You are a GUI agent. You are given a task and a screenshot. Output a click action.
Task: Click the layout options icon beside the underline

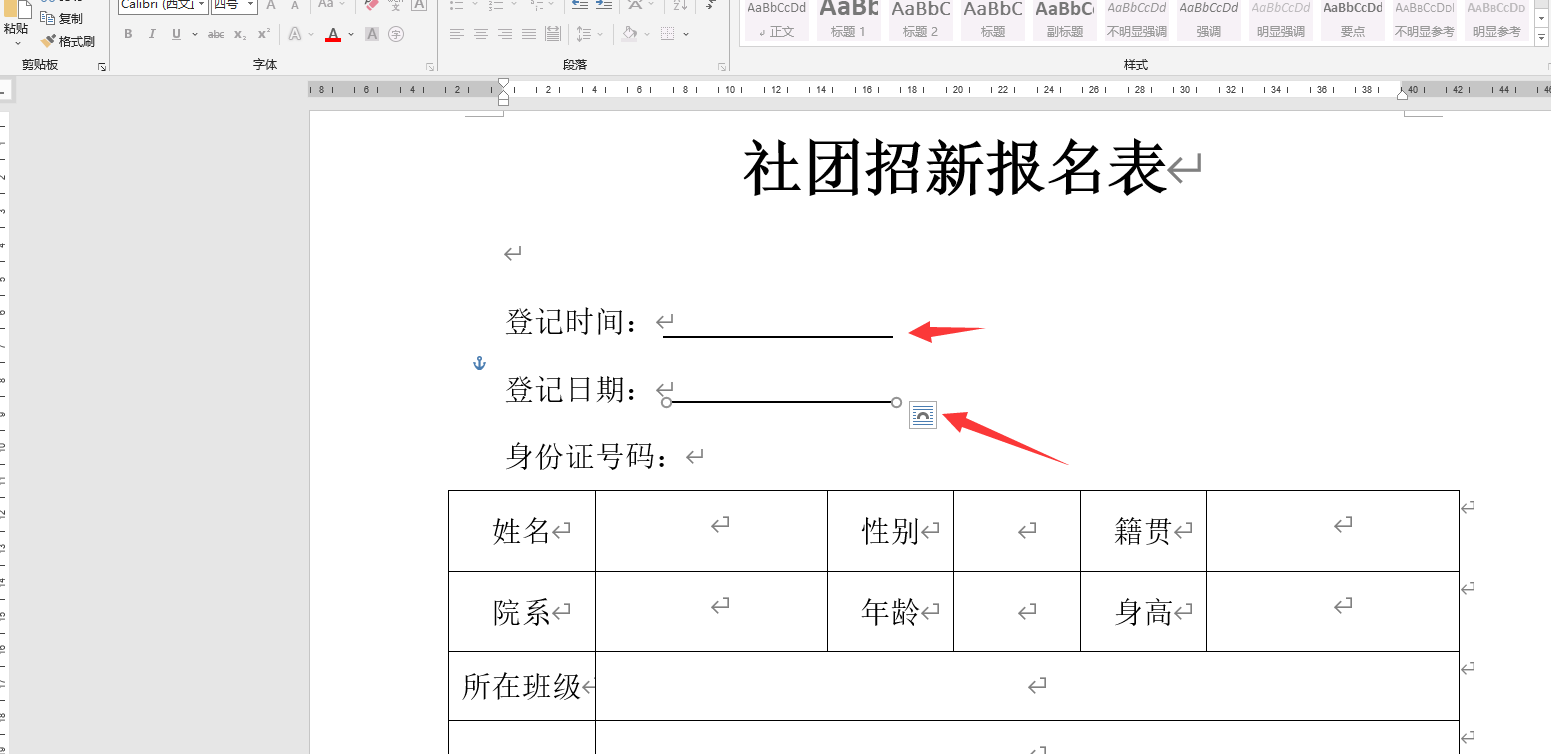pos(922,414)
